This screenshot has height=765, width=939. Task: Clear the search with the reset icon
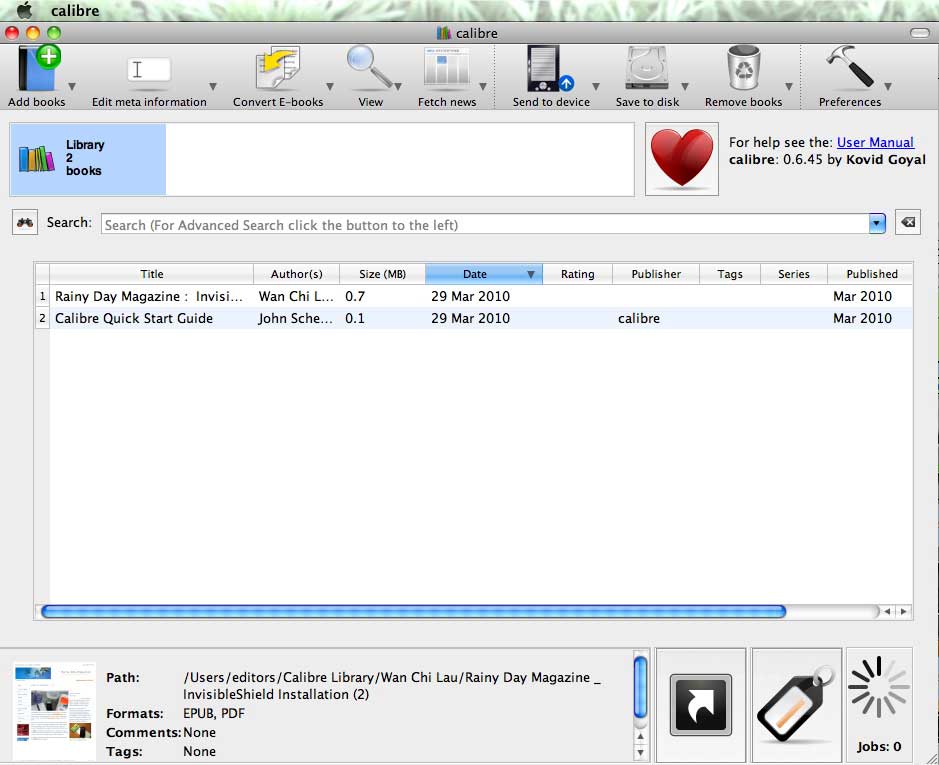908,222
